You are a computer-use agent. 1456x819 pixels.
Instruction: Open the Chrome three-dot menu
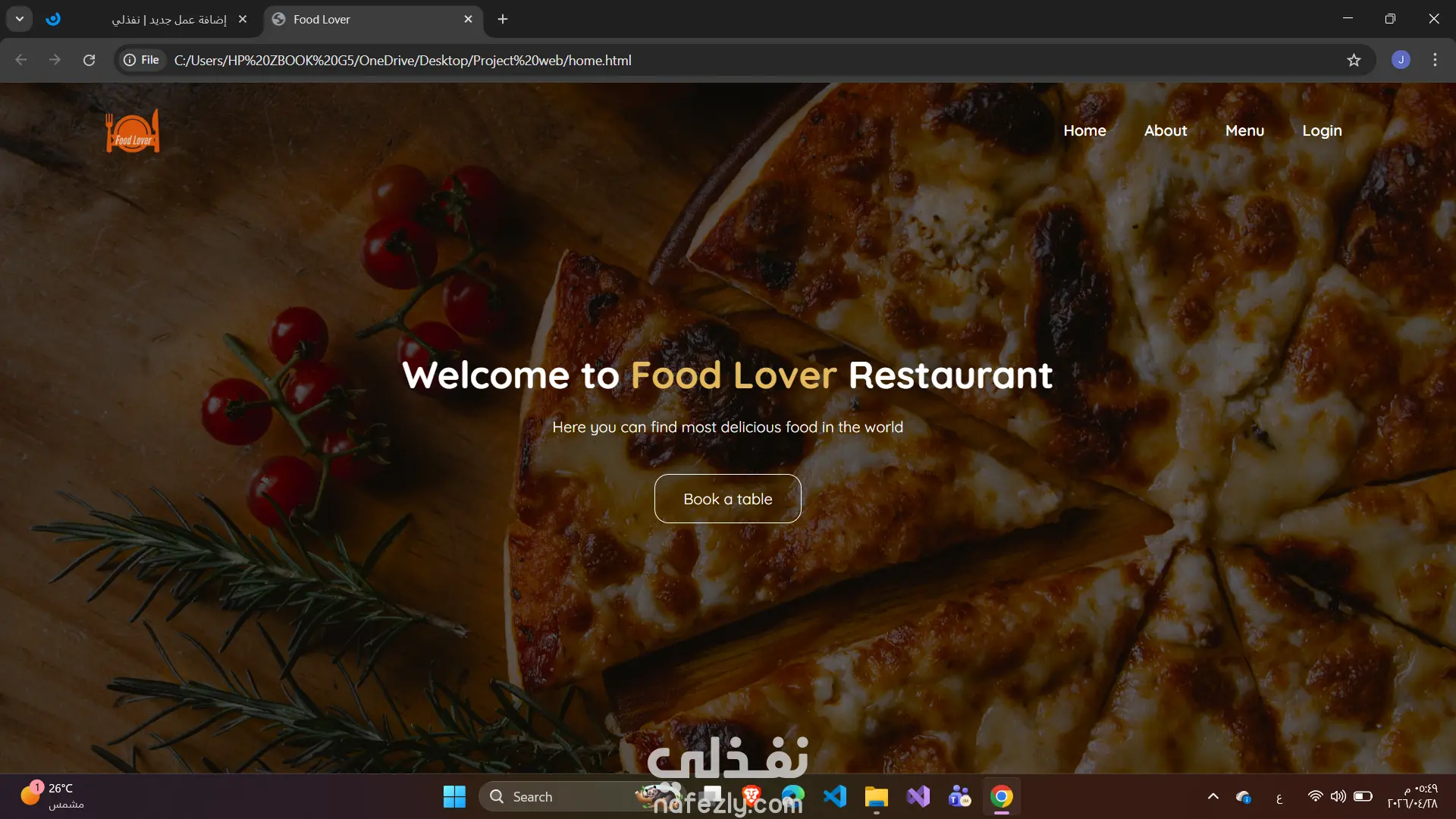coord(1435,60)
